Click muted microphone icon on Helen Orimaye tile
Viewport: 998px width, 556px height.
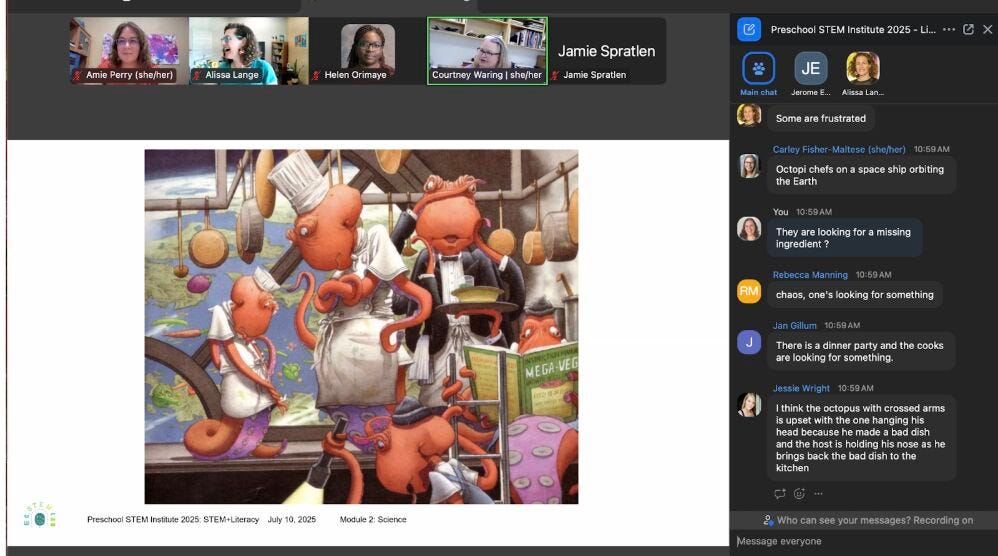316,75
